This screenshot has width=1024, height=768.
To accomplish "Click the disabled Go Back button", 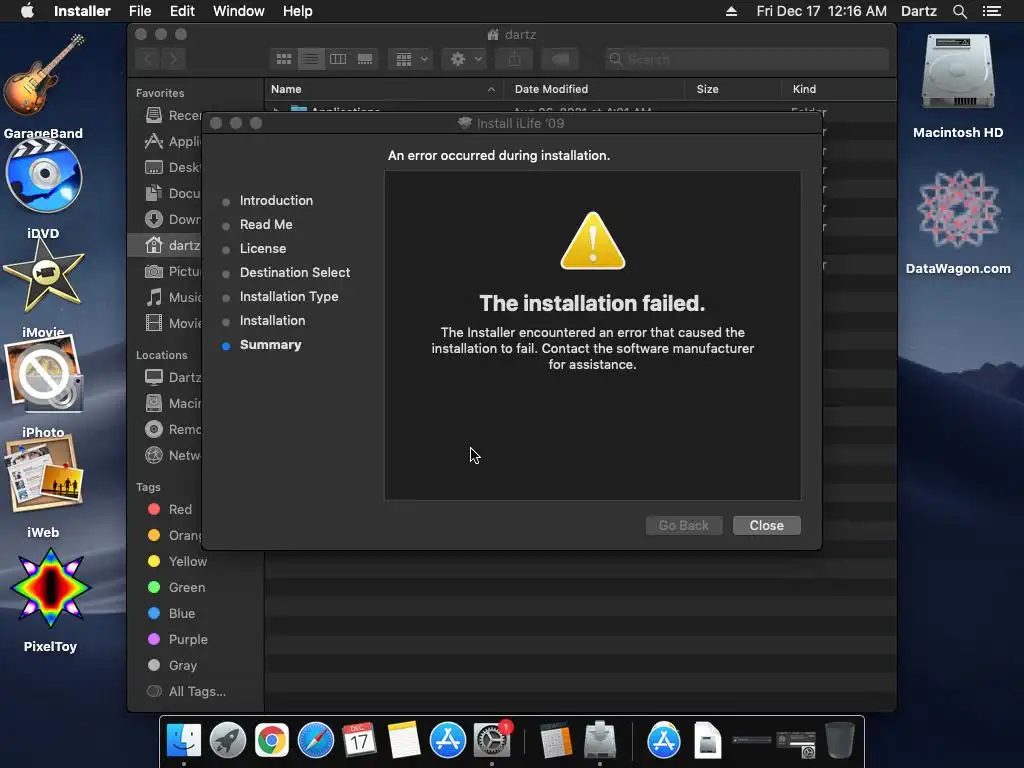I will click(684, 526).
